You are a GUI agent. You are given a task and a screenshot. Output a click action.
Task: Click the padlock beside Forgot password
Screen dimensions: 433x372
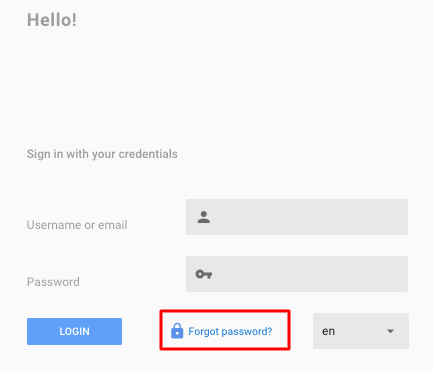177,331
